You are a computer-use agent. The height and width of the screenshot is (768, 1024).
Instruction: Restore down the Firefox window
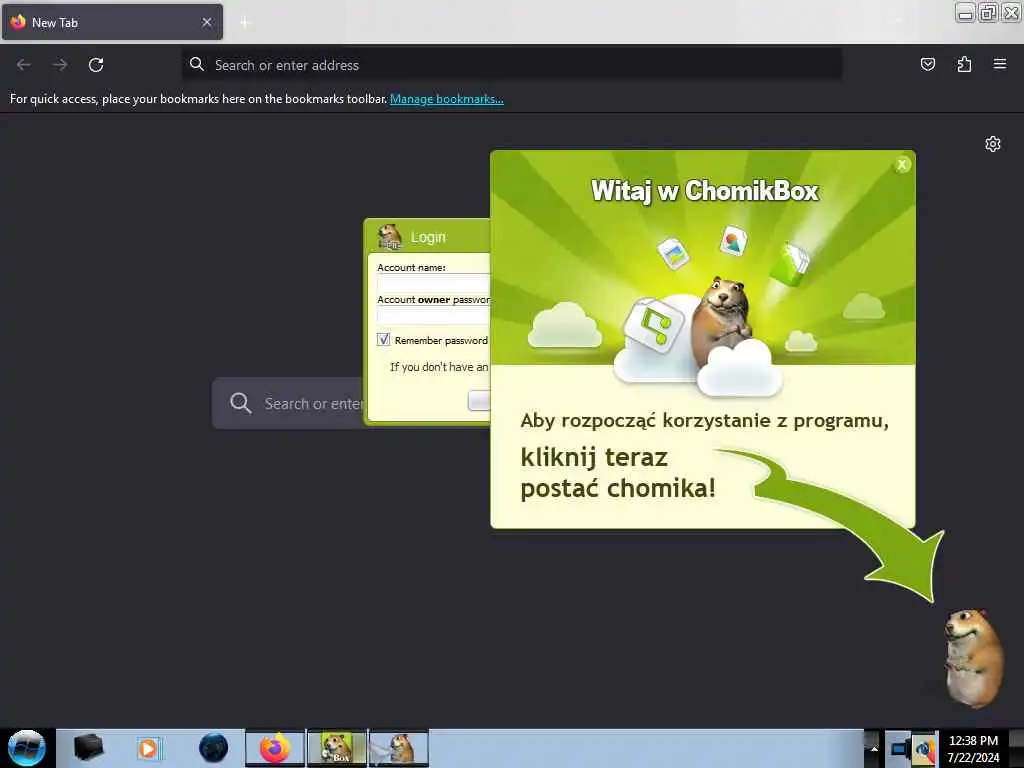988,12
